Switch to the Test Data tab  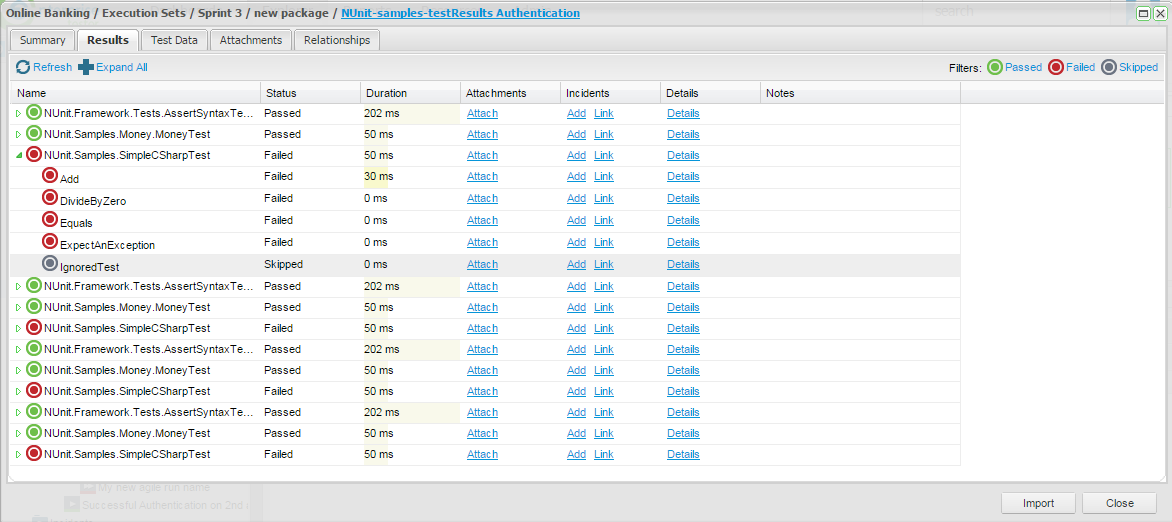tap(174, 40)
